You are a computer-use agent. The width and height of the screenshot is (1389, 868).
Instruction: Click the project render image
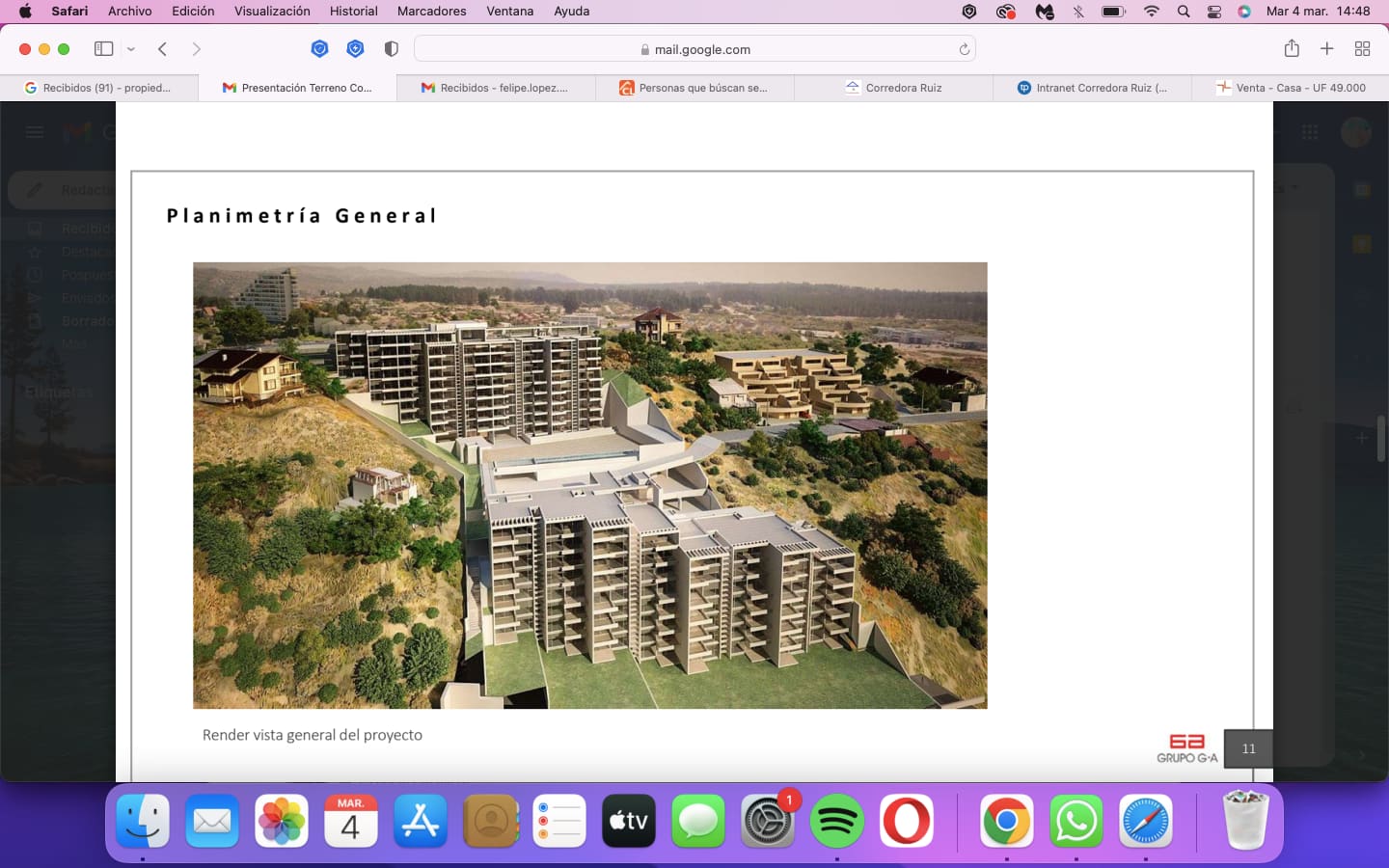point(590,485)
